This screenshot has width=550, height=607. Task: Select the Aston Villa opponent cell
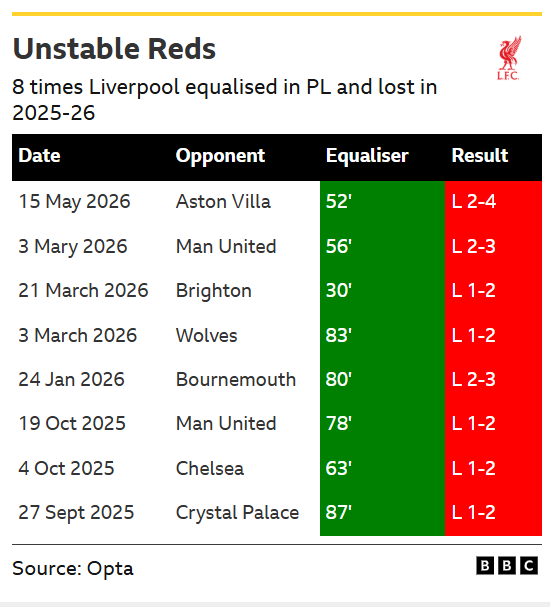tap(223, 201)
